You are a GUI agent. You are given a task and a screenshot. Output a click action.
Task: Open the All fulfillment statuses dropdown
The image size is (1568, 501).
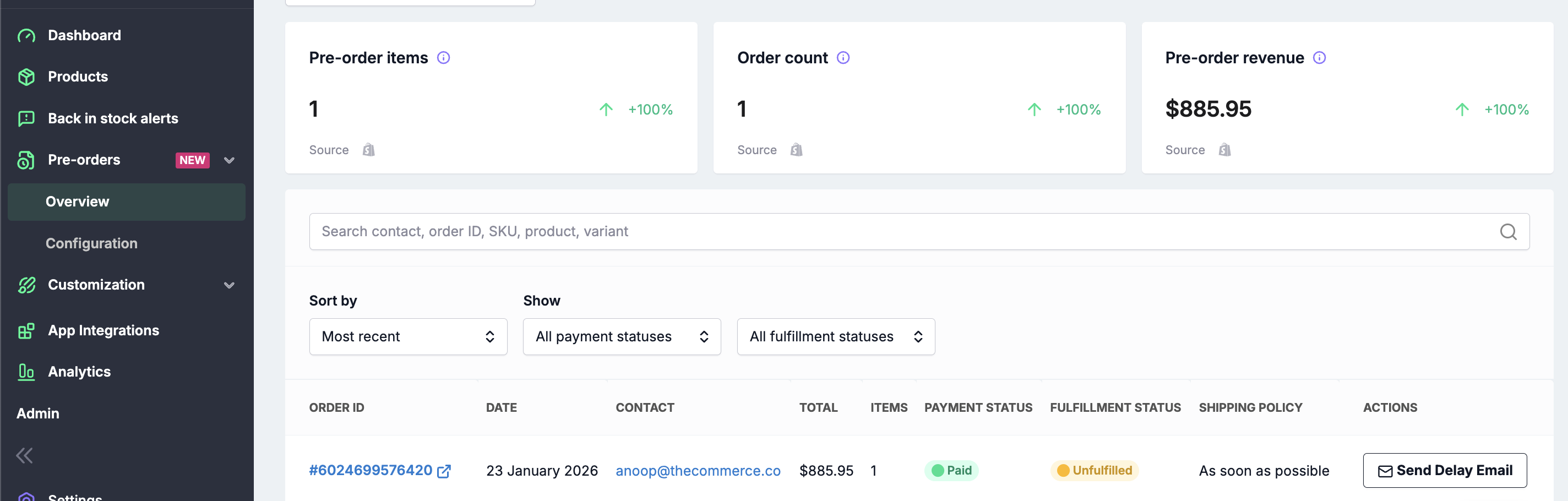tap(835, 336)
